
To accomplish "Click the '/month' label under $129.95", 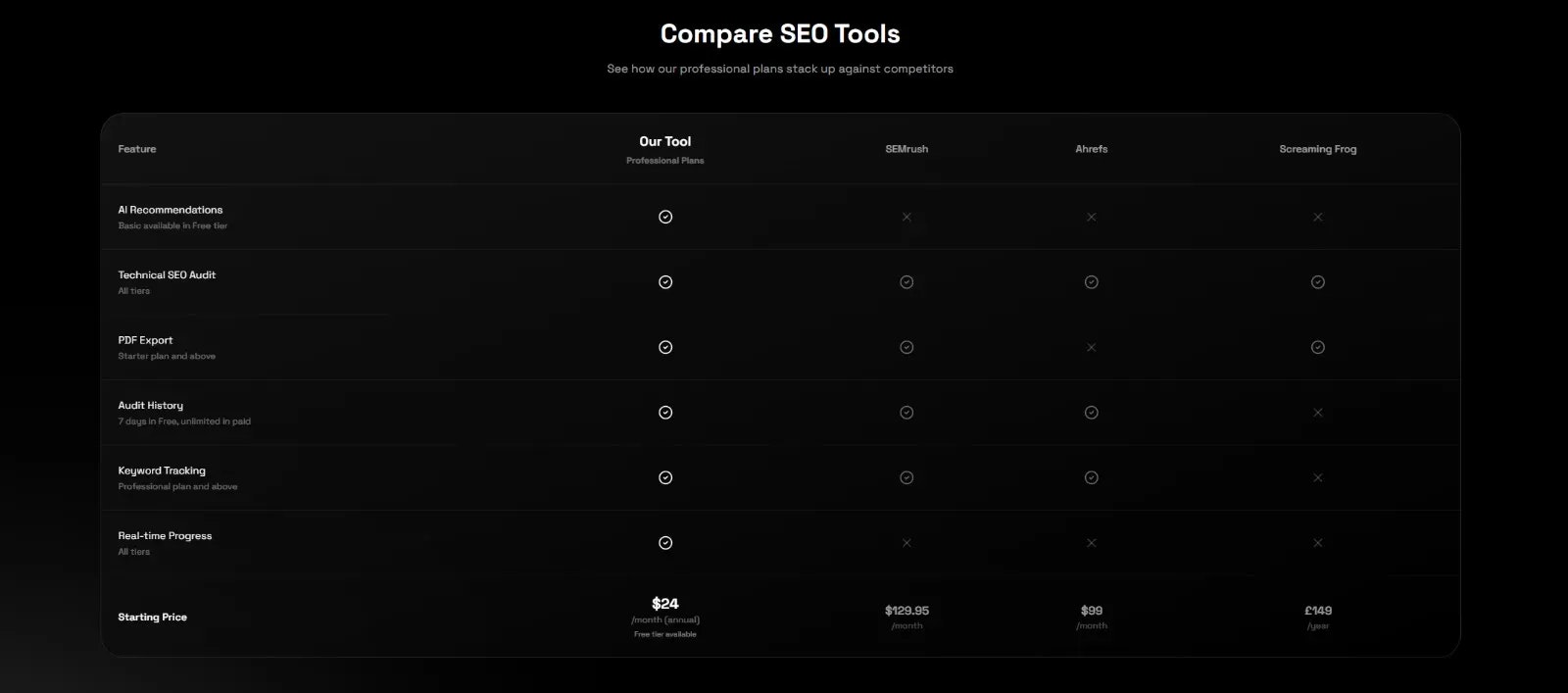I will tap(906, 626).
